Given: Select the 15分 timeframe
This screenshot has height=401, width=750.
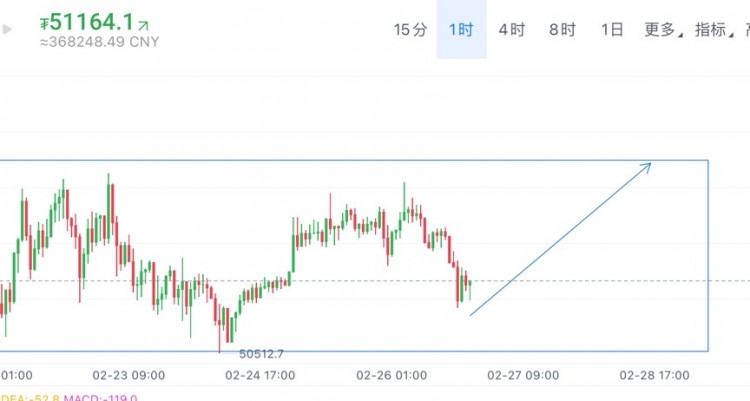Looking at the screenshot, I should pos(410,30).
